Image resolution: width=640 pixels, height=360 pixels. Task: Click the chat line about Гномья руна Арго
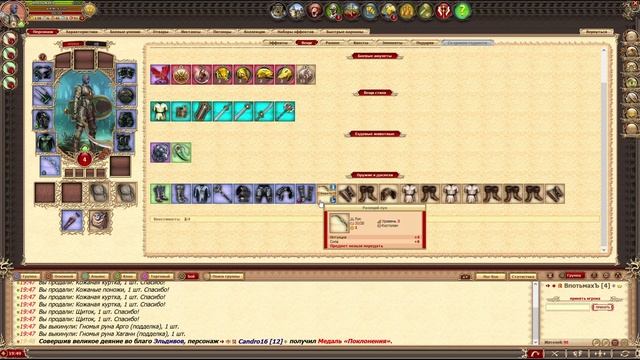click(x=109, y=327)
